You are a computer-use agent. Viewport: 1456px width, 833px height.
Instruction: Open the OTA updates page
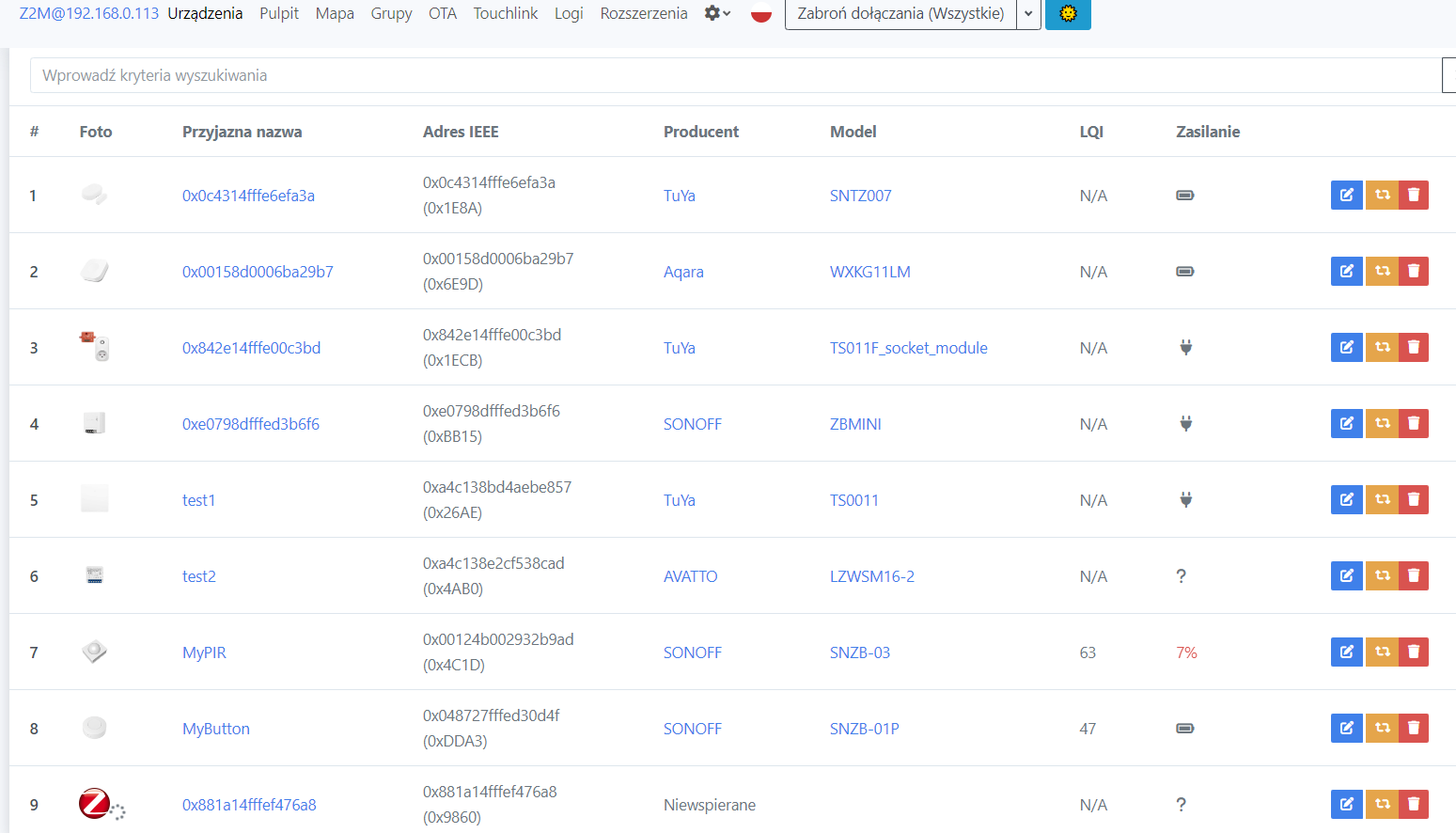point(443,13)
